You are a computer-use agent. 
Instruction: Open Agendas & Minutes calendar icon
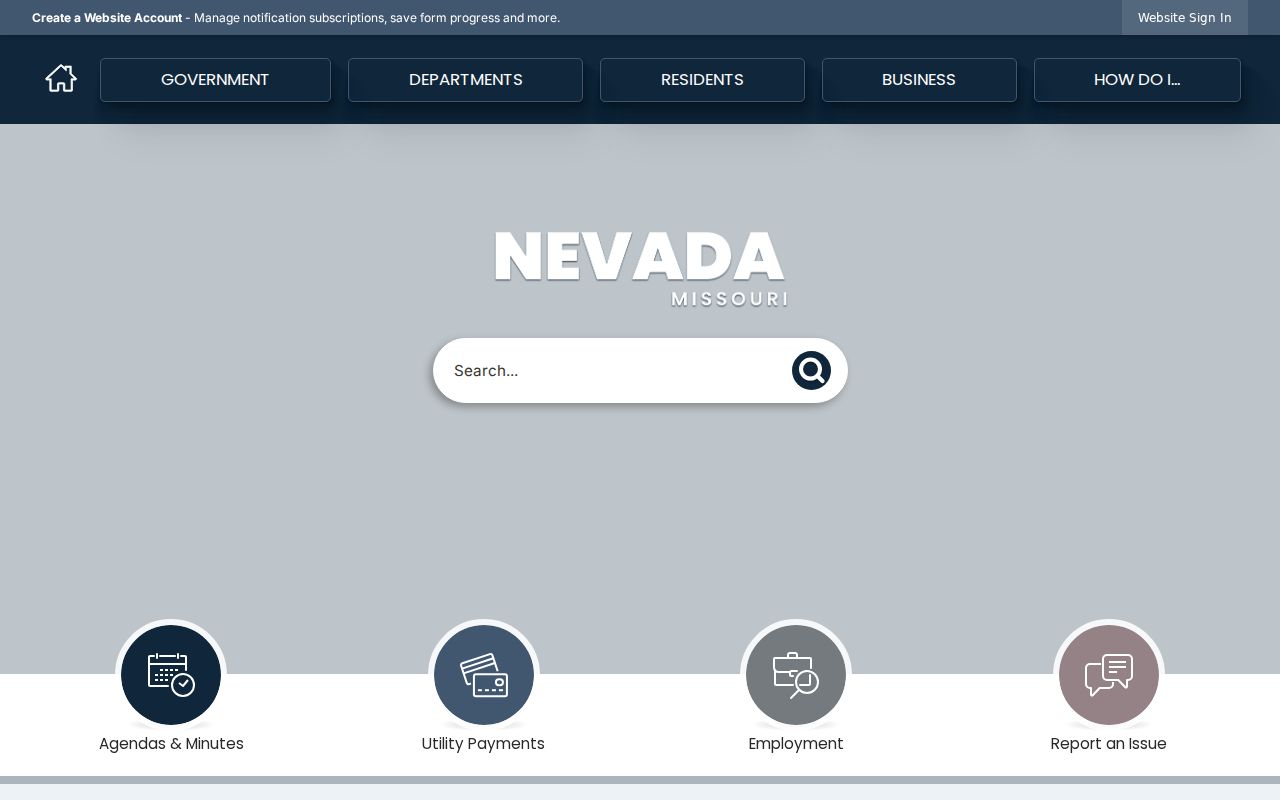point(171,675)
